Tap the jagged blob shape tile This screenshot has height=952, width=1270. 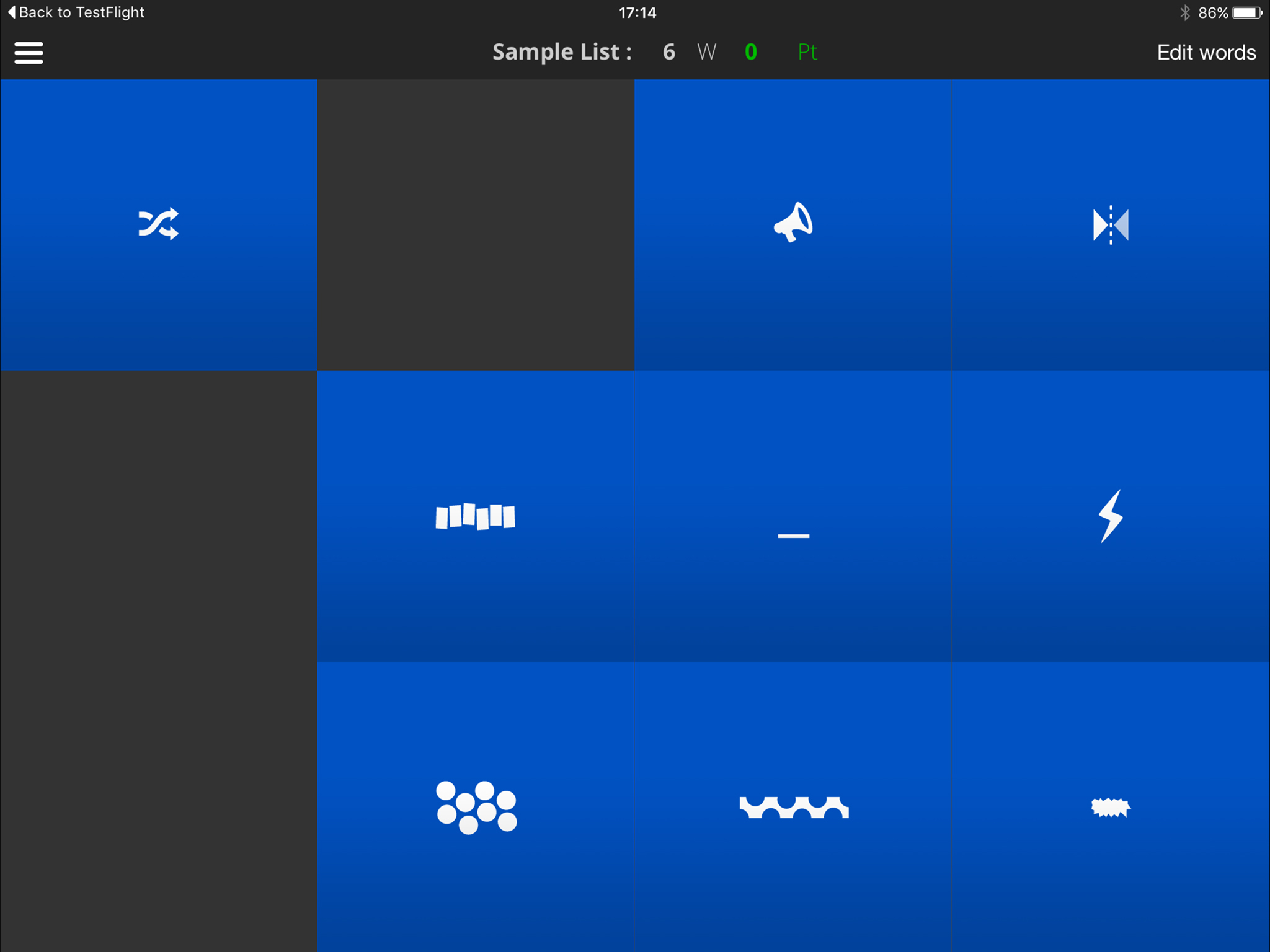coord(1111,807)
